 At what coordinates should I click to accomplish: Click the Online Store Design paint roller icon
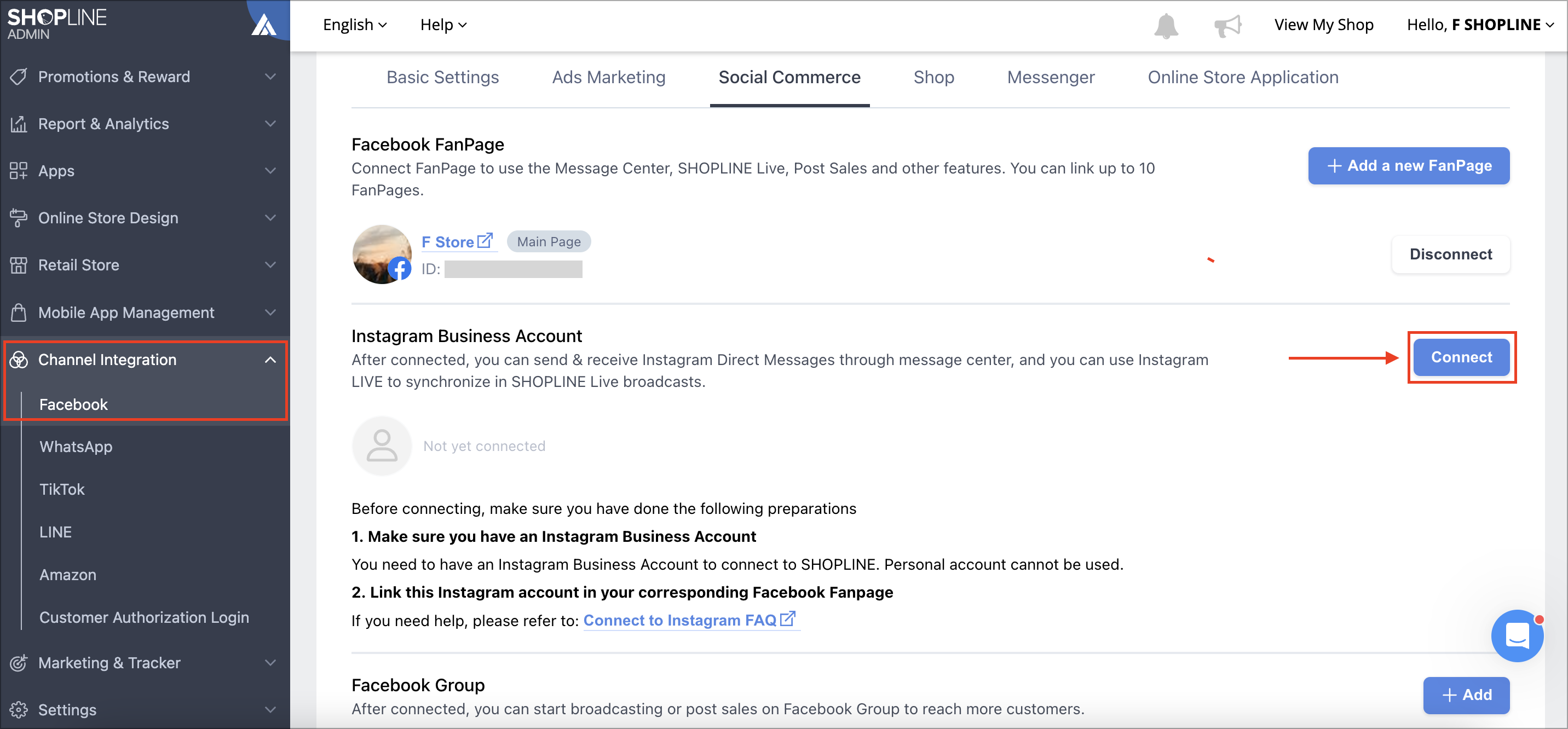coord(19,218)
